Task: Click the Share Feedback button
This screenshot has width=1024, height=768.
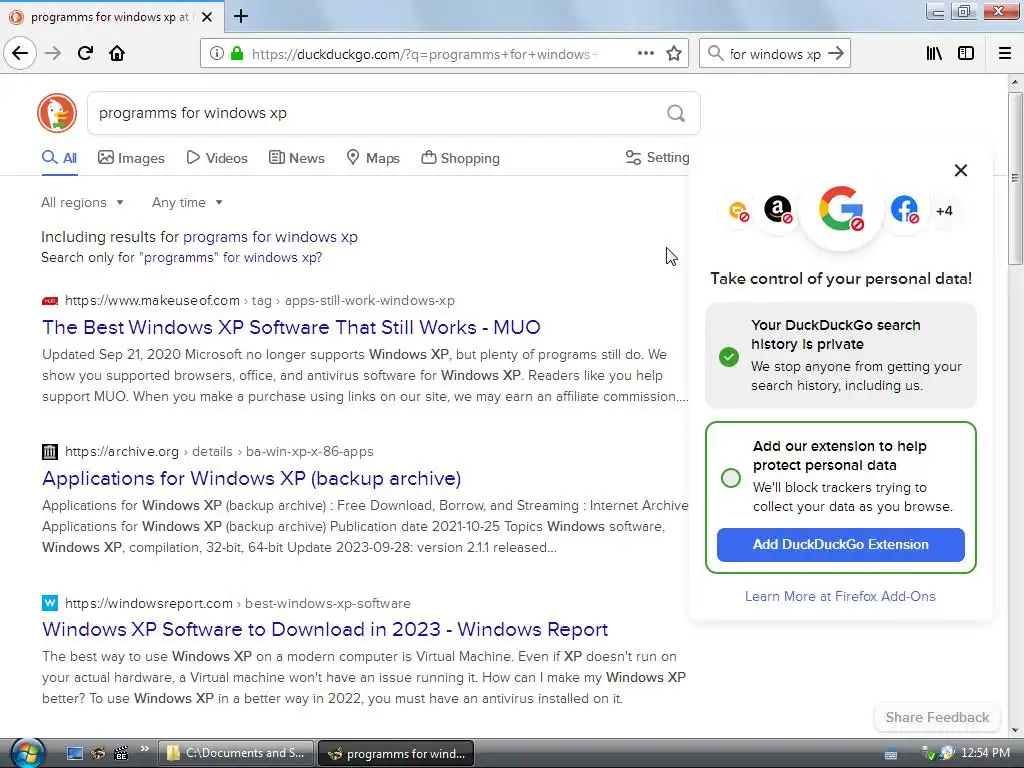Action: point(937,717)
